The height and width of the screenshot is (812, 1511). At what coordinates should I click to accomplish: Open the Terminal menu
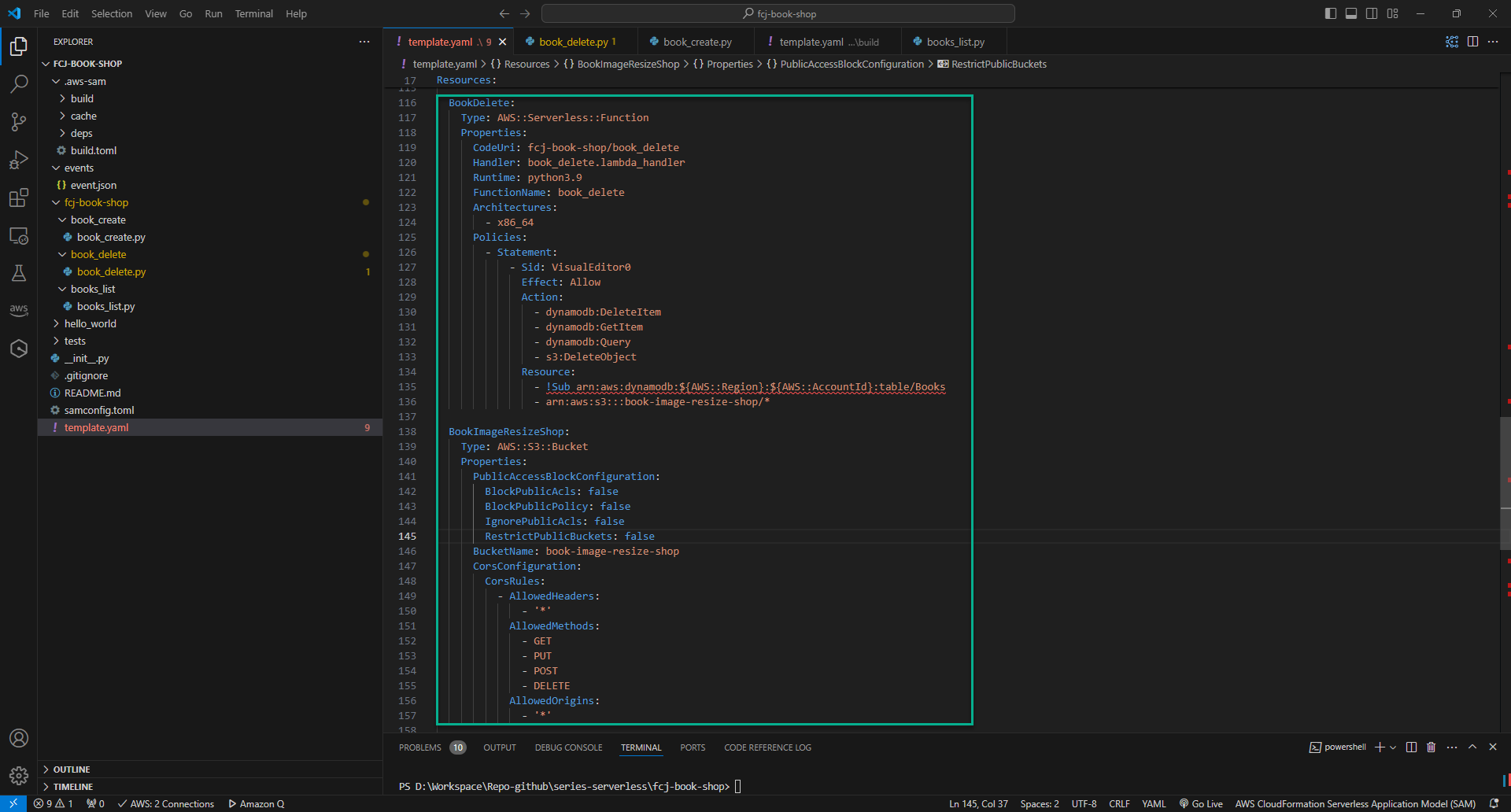[253, 13]
